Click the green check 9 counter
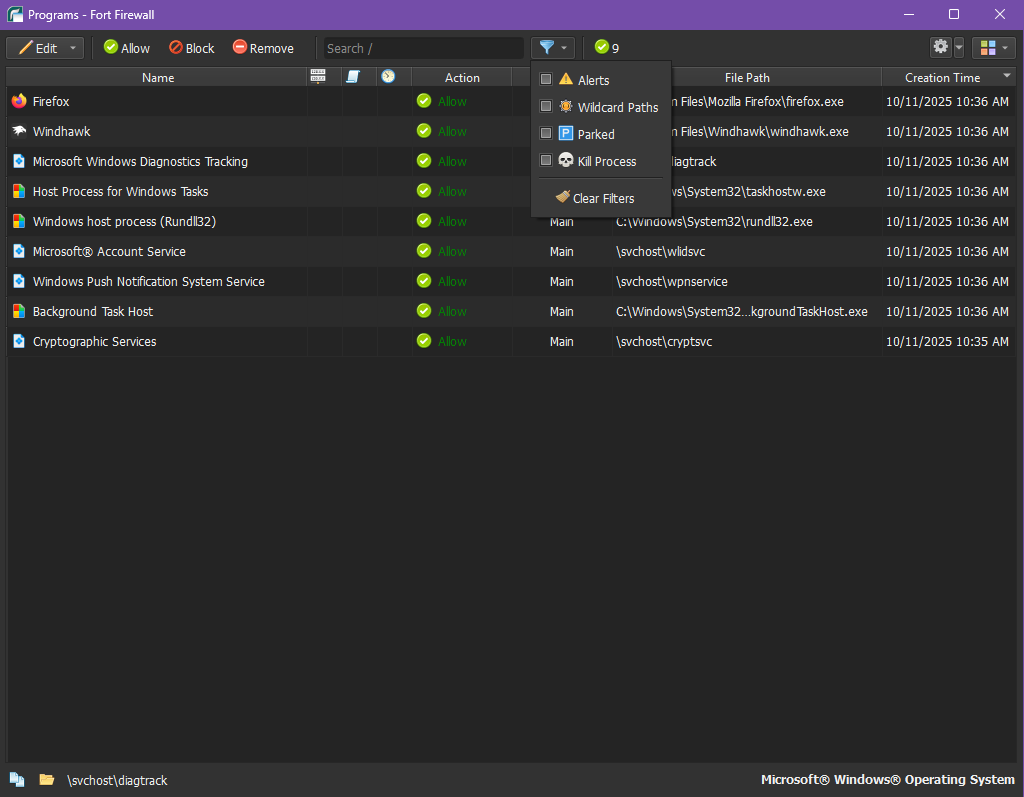This screenshot has height=797, width=1024. coord(607,48)
